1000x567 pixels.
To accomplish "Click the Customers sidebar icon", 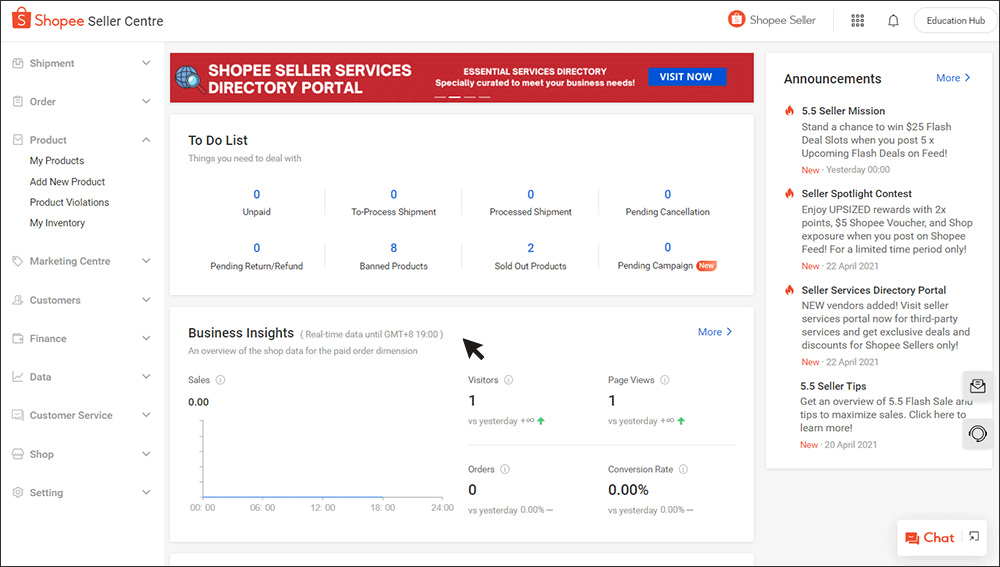I will coord(18,300).
